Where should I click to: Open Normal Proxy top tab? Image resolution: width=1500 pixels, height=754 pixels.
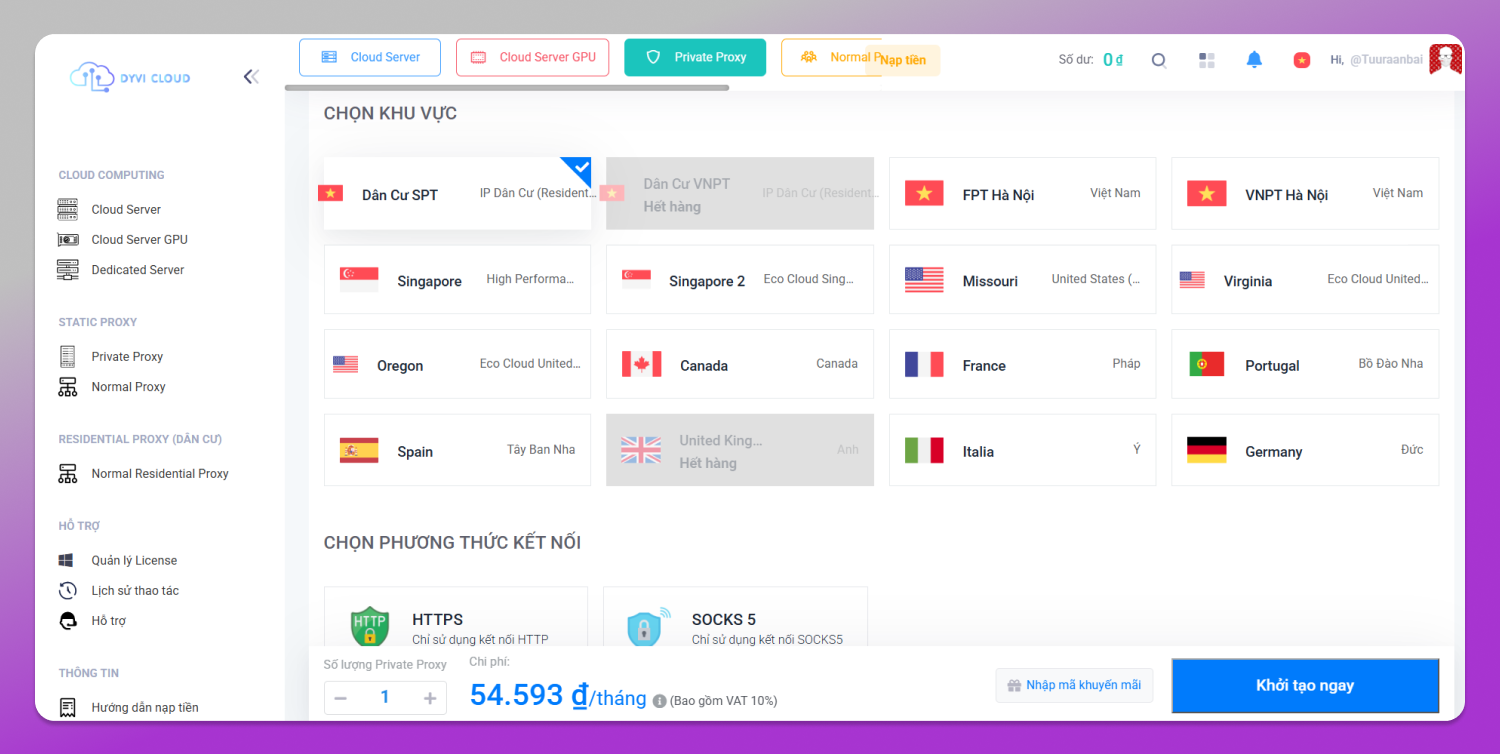tap(830, 57)
